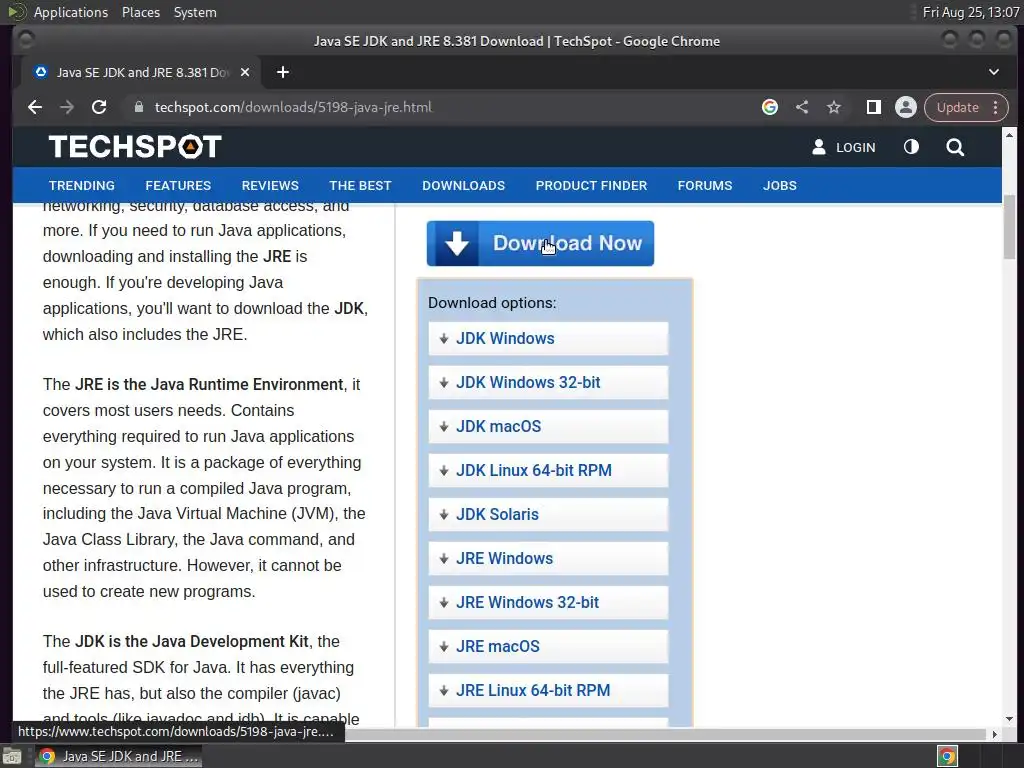Click the padlock site info icon
Image resolution: width=1024 pixels, height=768 pixels.
[138, 107]
